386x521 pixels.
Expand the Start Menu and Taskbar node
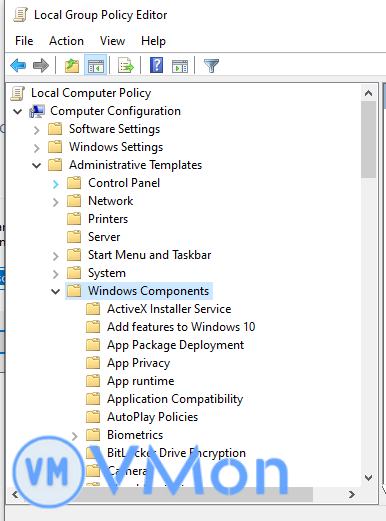[x=55, y=256]
